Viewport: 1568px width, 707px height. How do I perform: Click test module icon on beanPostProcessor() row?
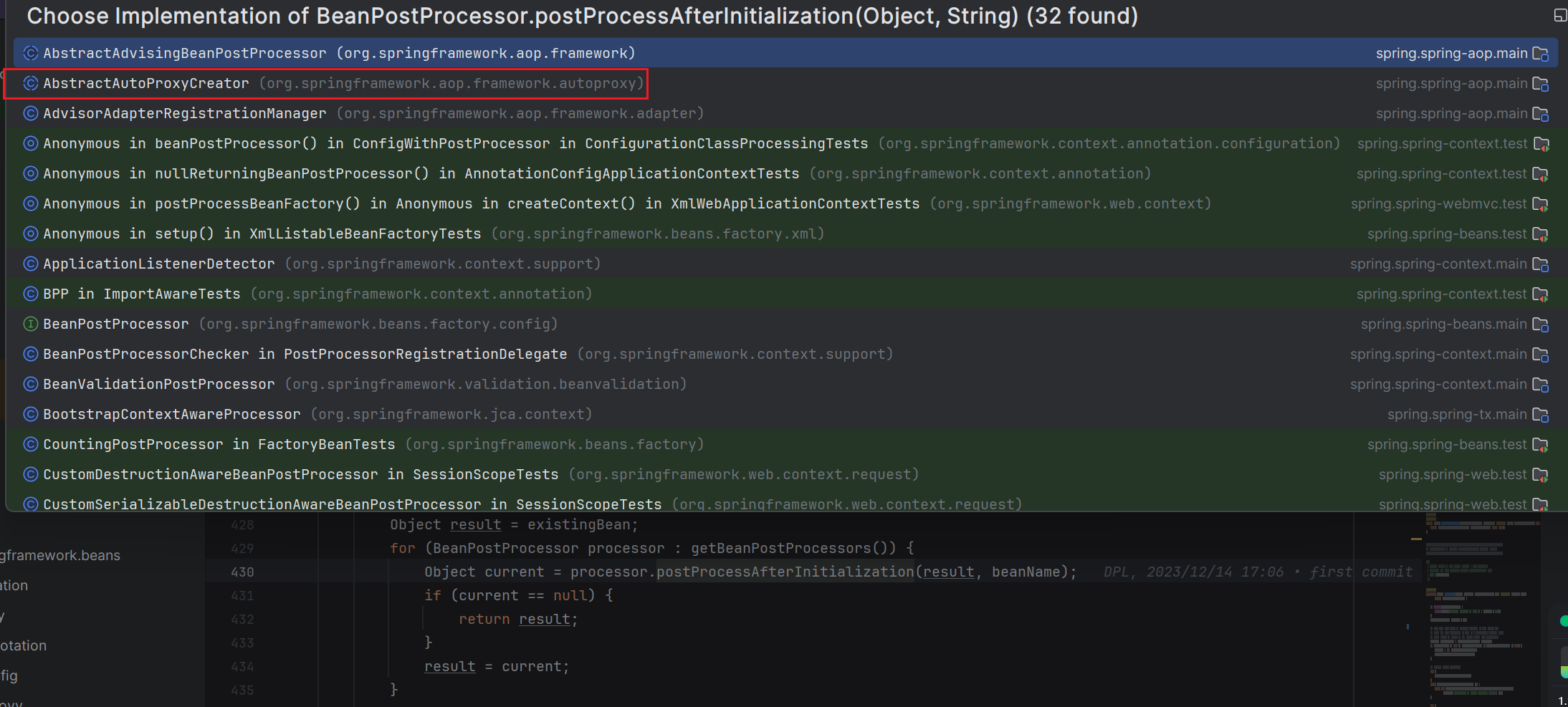click(x=1541, y=144)
